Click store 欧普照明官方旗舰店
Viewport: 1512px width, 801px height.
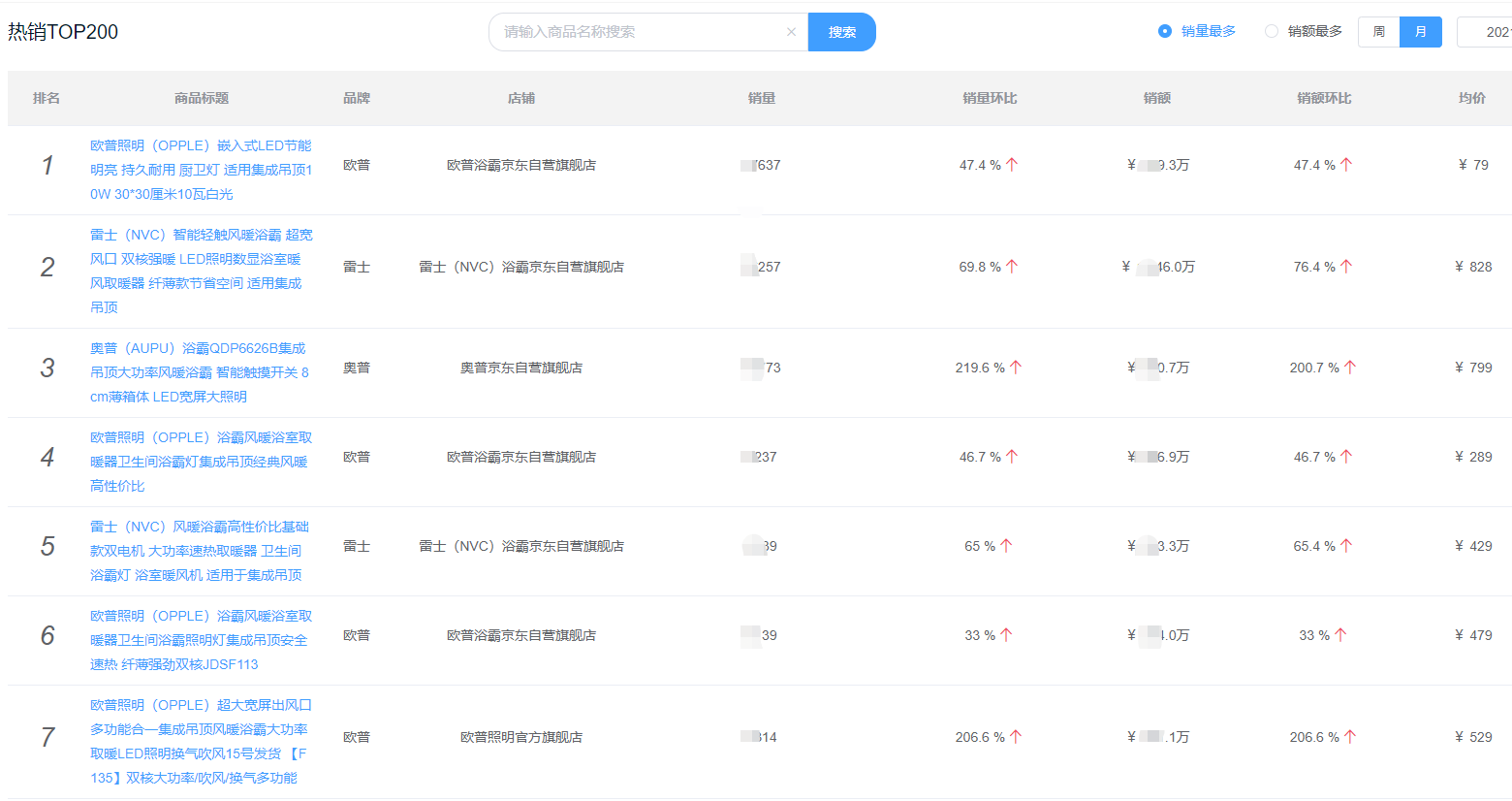(x=521, y=737)
